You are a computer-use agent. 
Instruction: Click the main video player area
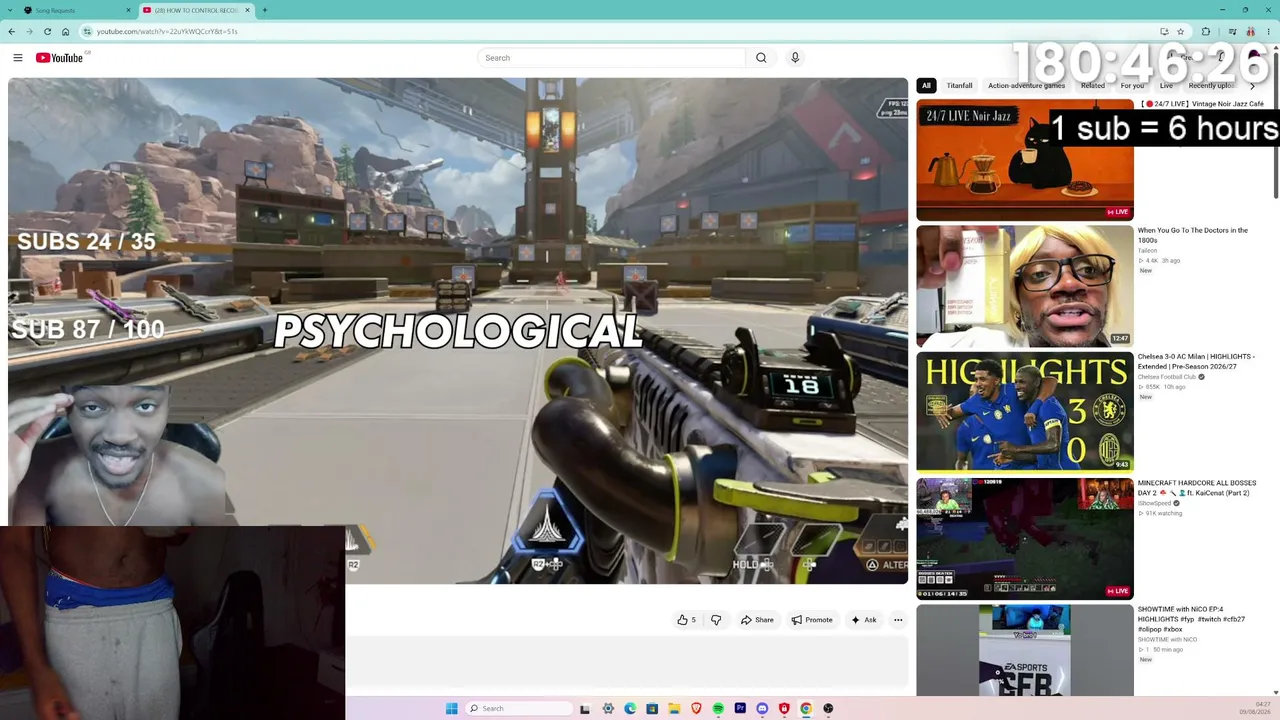(458, 331)
